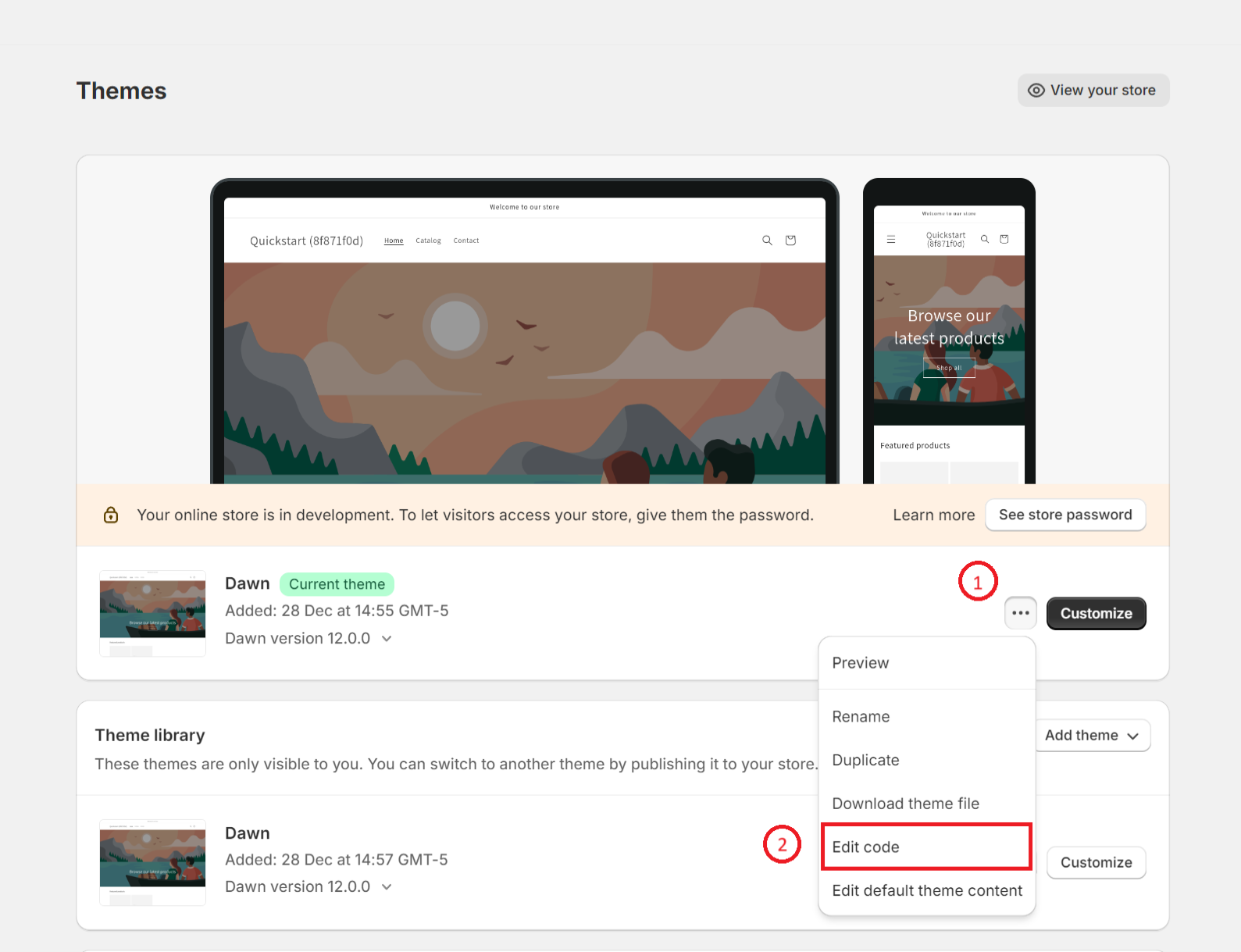Click the View your store button
The image size is (1241, 952).
[x=1093, y=91]
